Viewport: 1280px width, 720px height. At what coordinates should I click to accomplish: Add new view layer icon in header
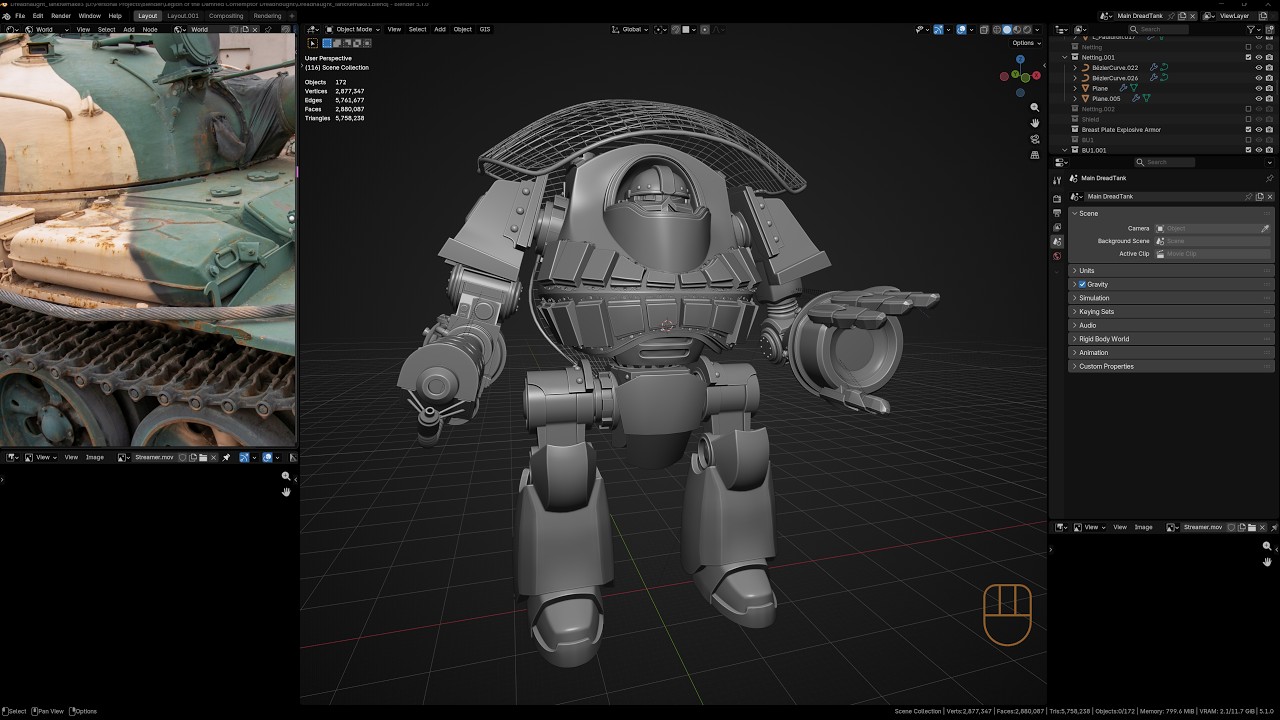pyautogui.click(x=1262, y=16)
